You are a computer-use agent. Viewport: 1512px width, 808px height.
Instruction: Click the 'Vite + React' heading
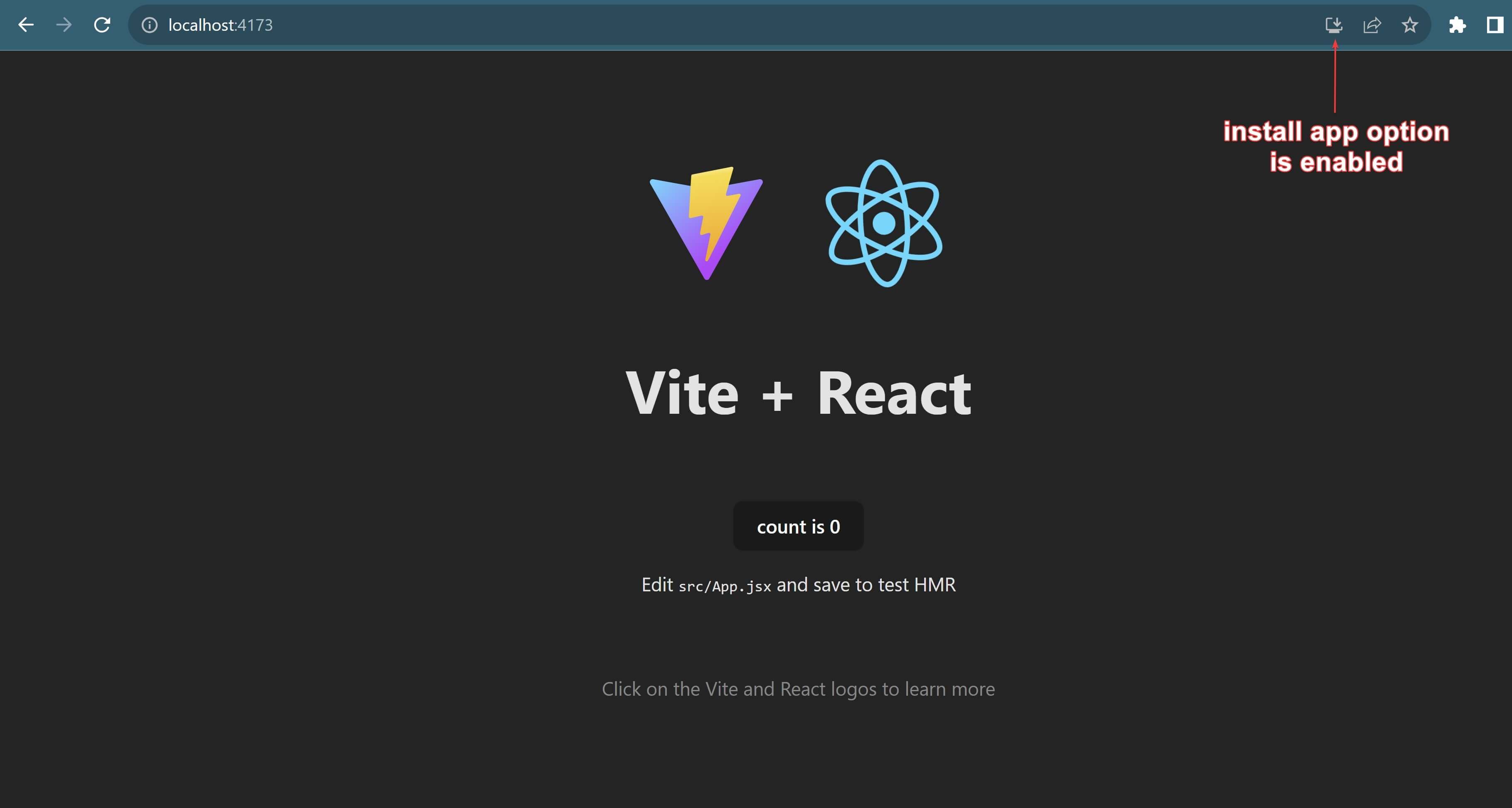pyautogui.click(x=798, y=393)
